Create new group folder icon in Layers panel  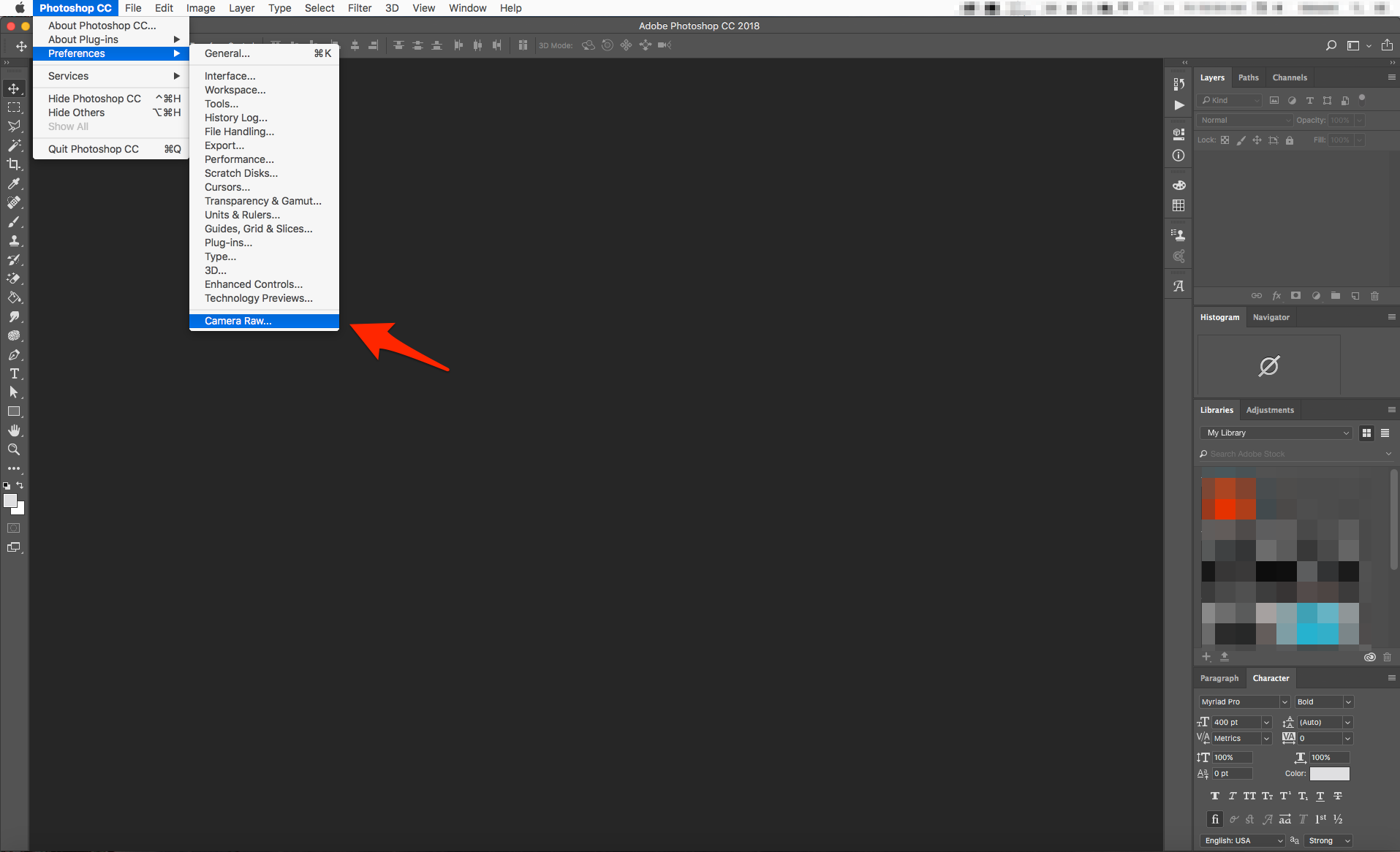1336,296
